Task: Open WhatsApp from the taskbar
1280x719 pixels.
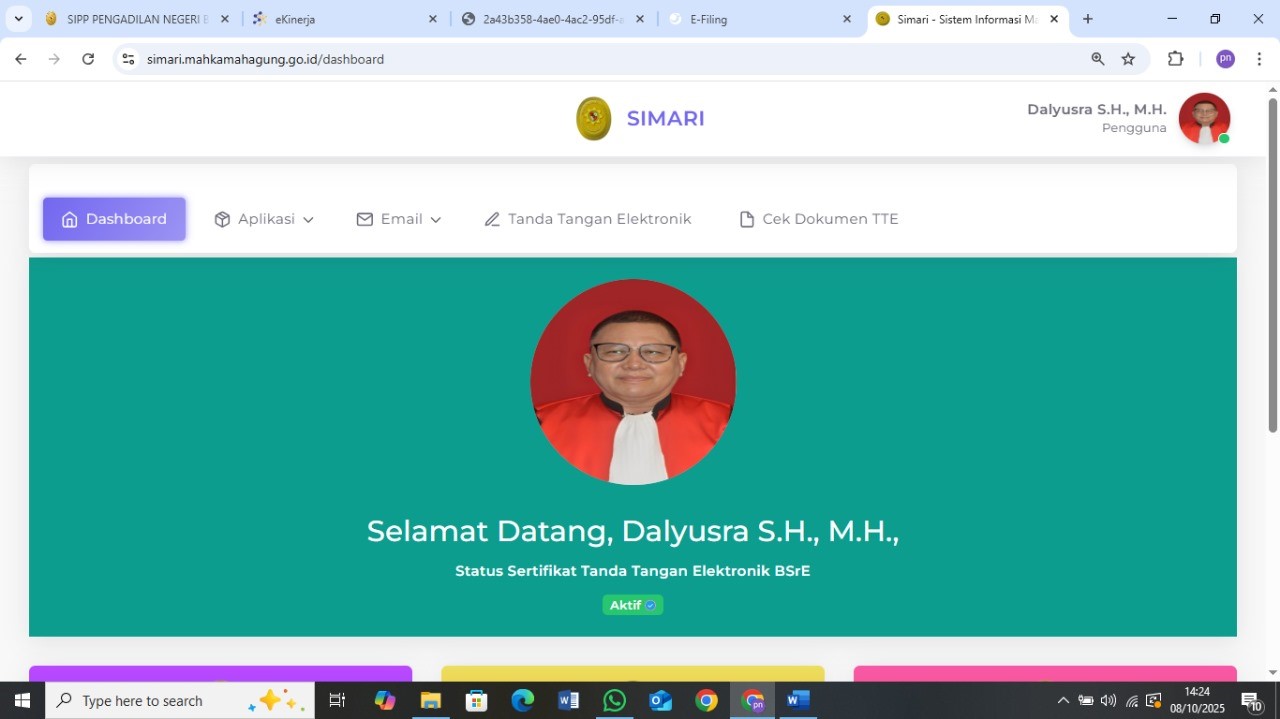Action: click(614, 700)
